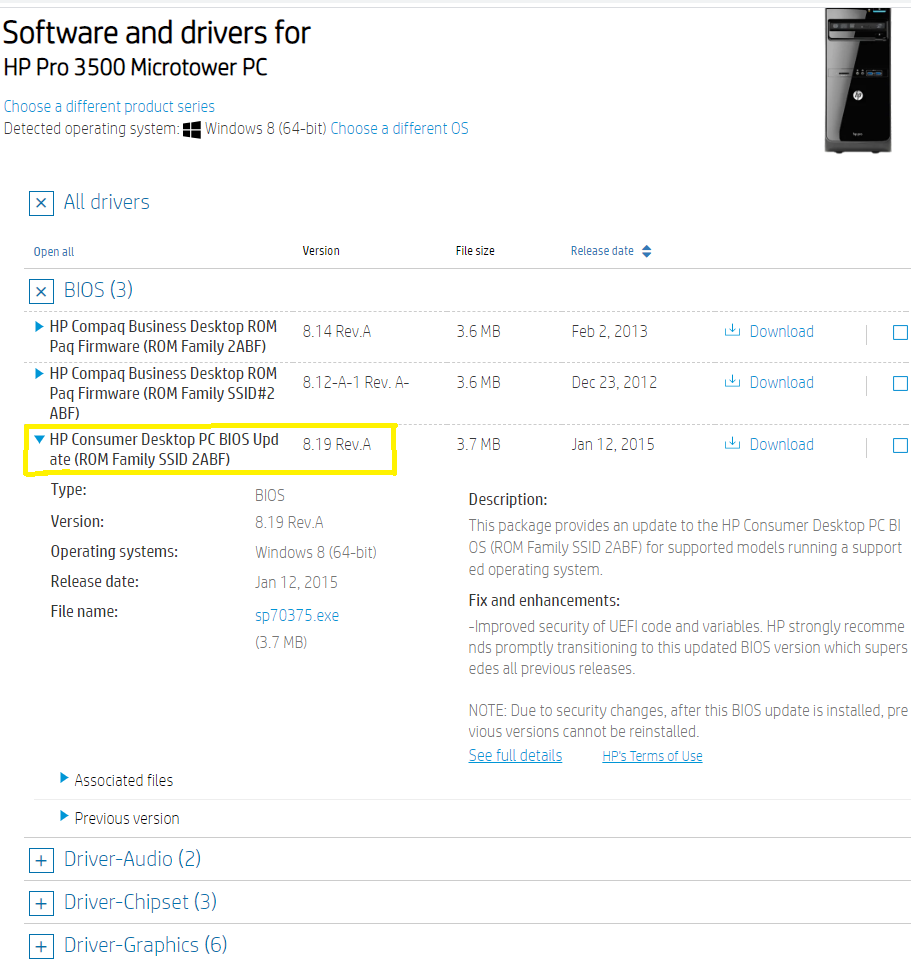Click the HP Pro 3500 tower product image
Viewport: 911px width, 966px height.
tap(857, 79)
